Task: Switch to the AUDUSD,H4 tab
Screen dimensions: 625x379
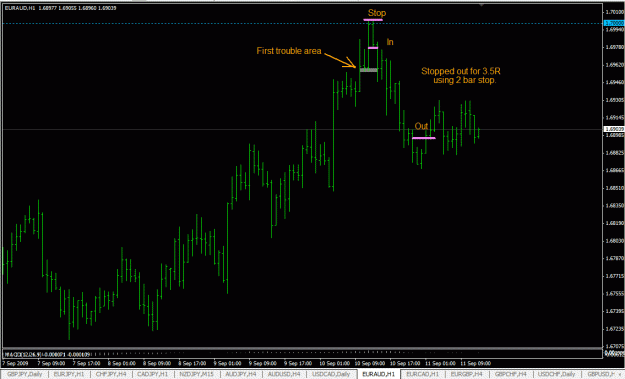Action: coord(284,374)
